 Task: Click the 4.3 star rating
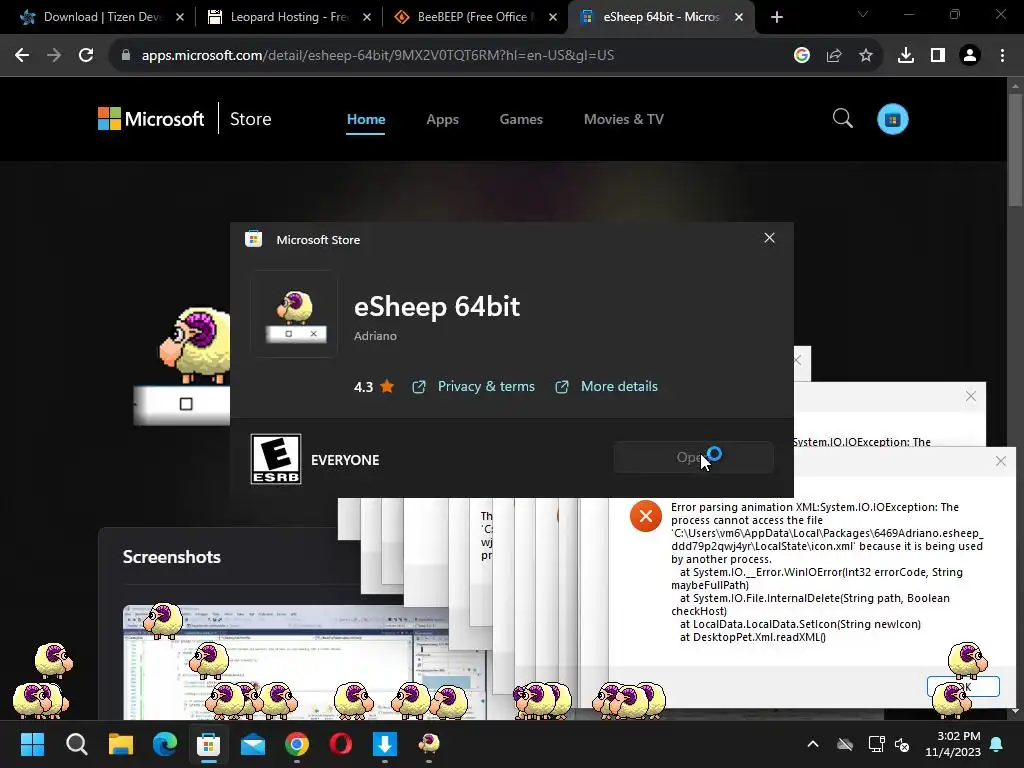point(374,387)
